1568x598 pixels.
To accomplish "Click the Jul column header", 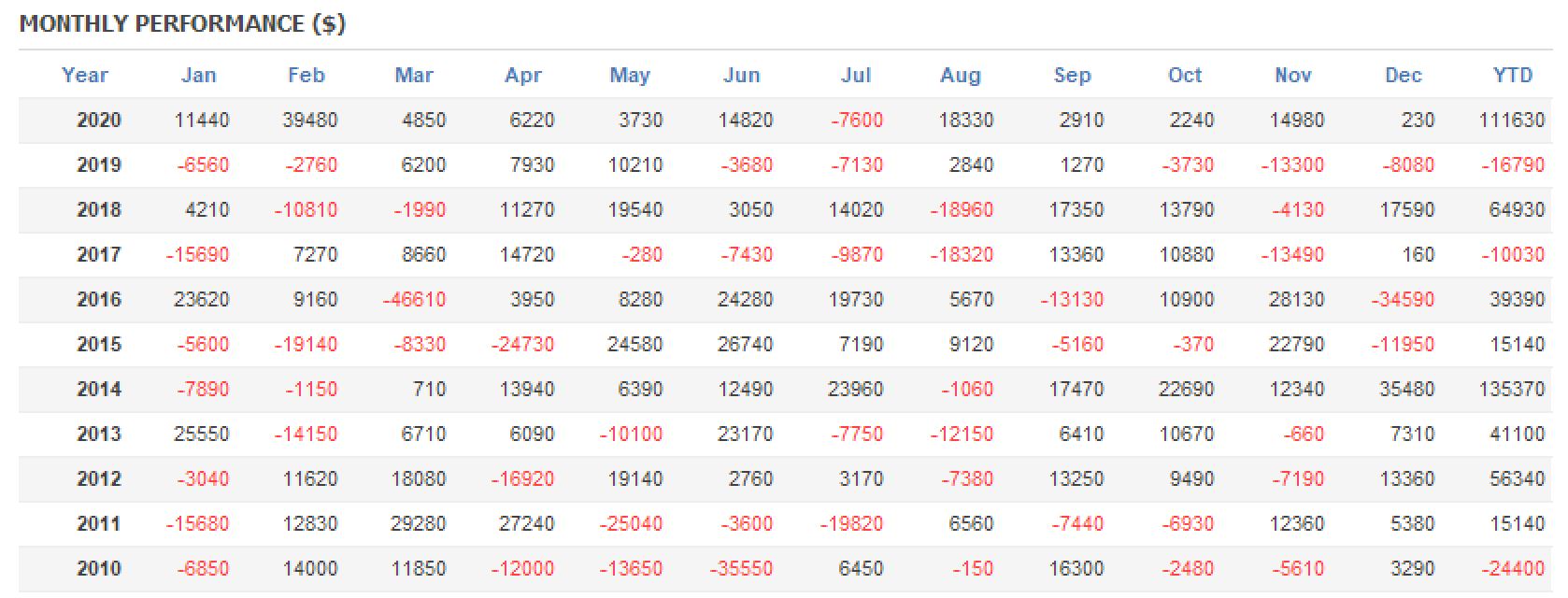I will coord(855,76).
